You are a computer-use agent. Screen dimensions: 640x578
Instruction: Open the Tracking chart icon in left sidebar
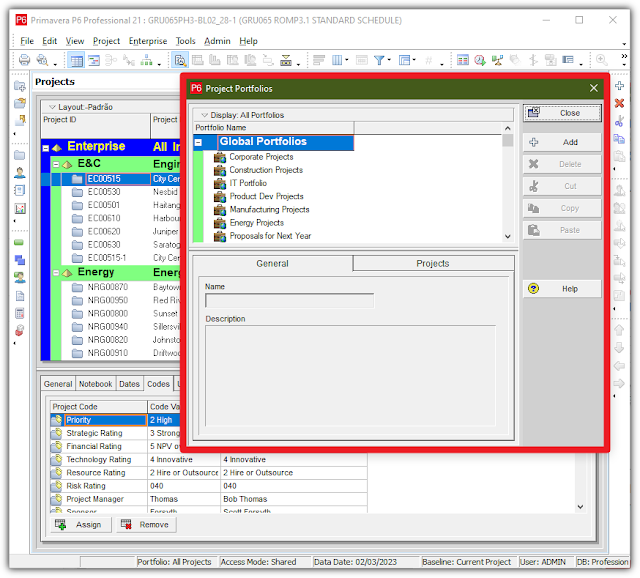20,209
